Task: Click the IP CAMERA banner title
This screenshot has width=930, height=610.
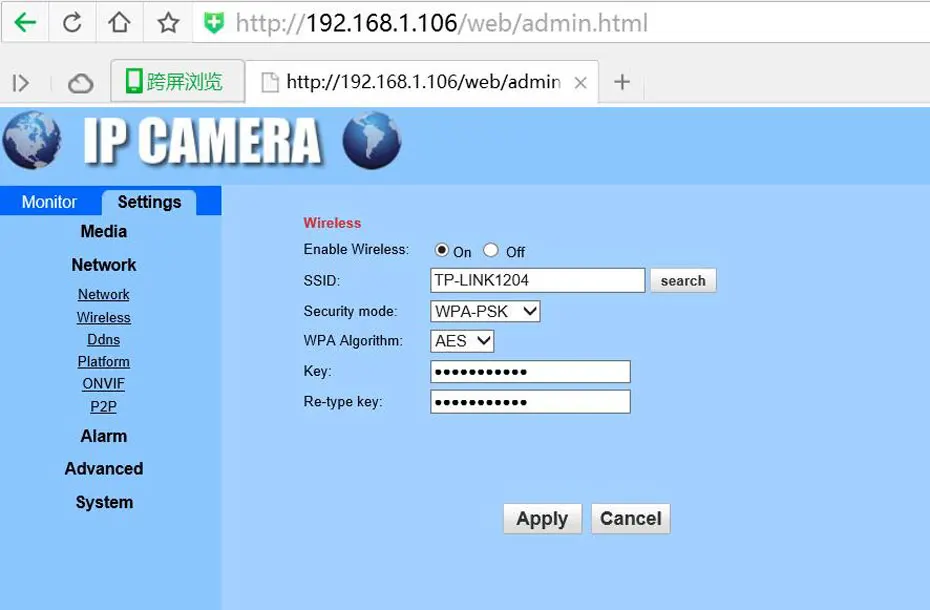Action: [202, 141]
